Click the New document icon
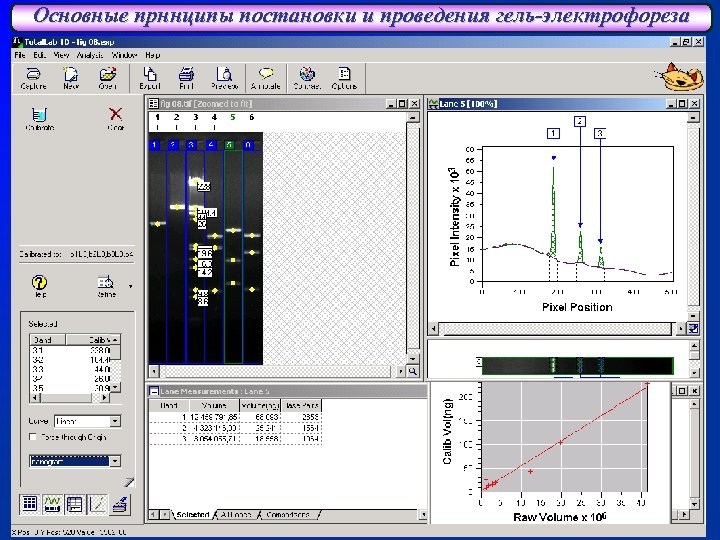 (71, 75)
